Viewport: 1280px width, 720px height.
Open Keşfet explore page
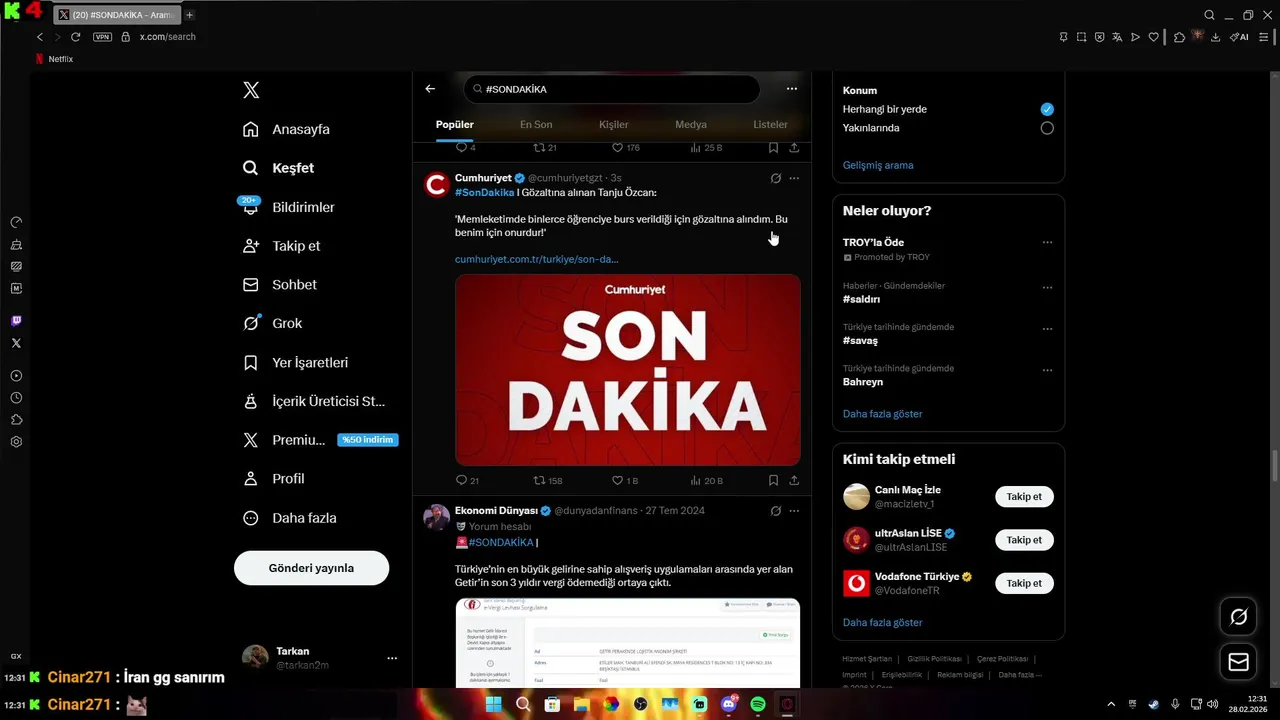[278, 168]
